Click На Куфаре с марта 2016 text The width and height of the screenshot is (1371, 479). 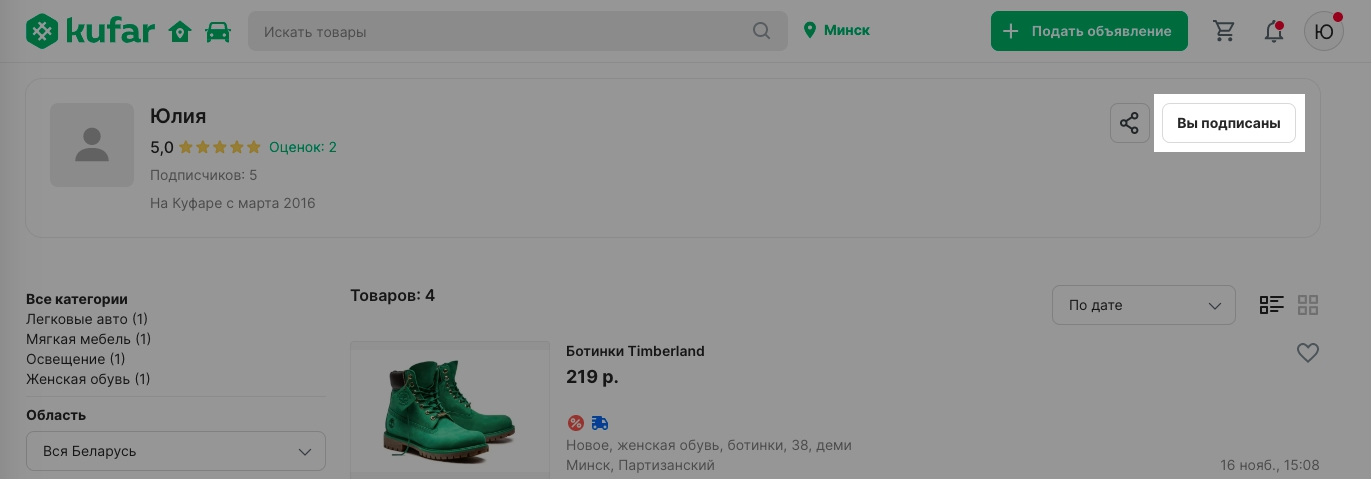[233, 203]
